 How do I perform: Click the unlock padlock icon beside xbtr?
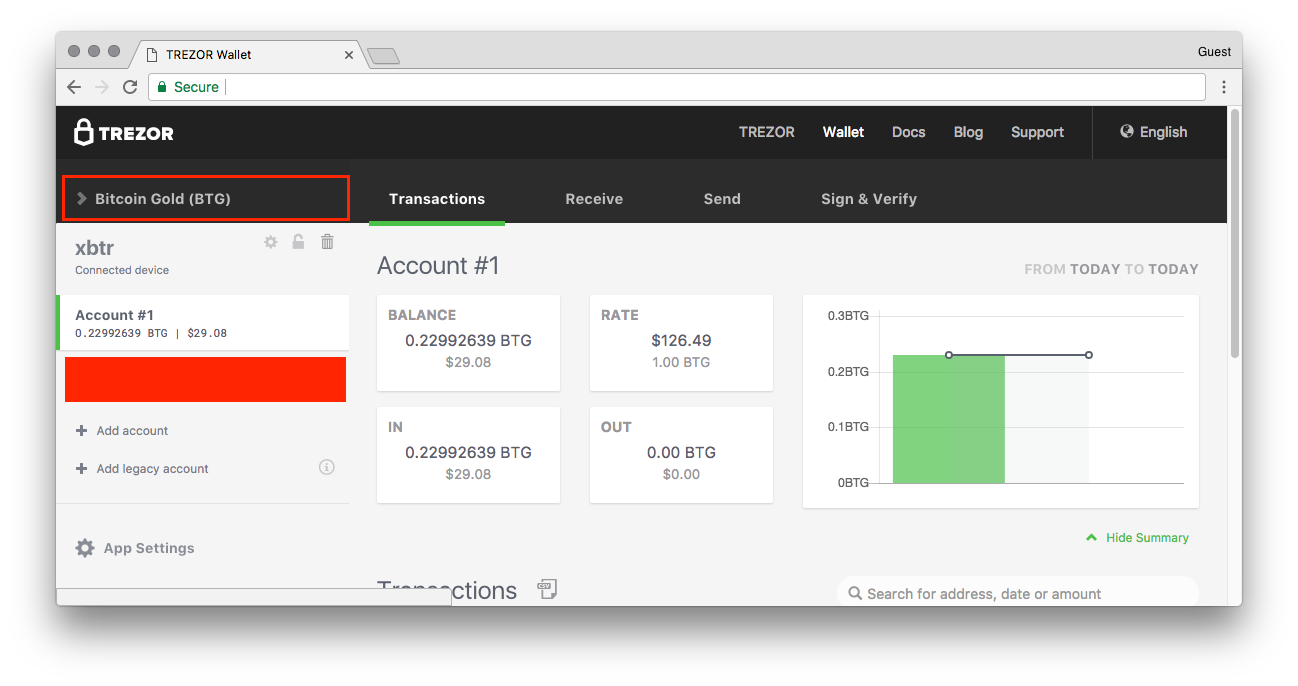coord(298,241)
